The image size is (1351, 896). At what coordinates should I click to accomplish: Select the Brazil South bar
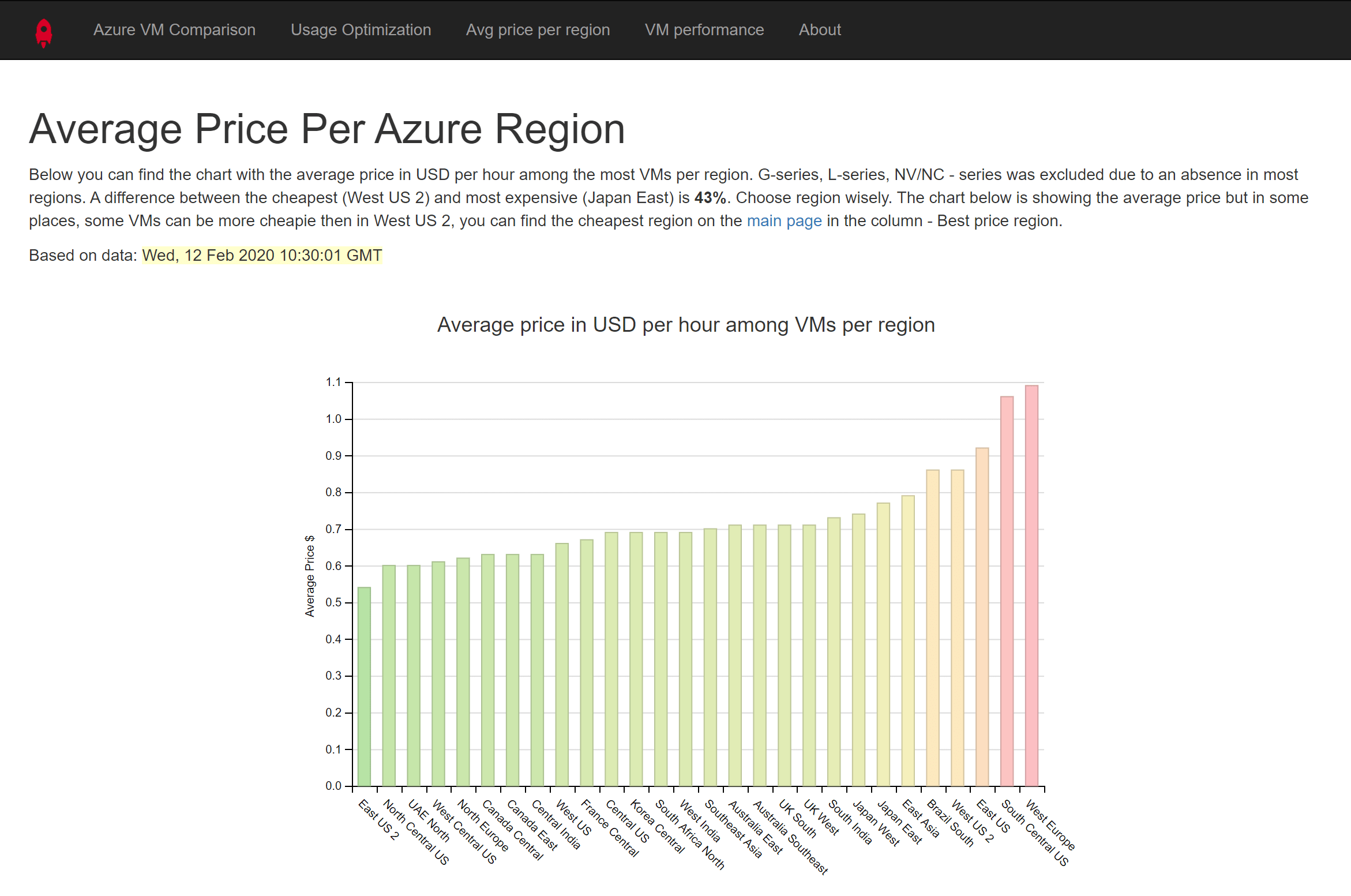click(933, 628)
